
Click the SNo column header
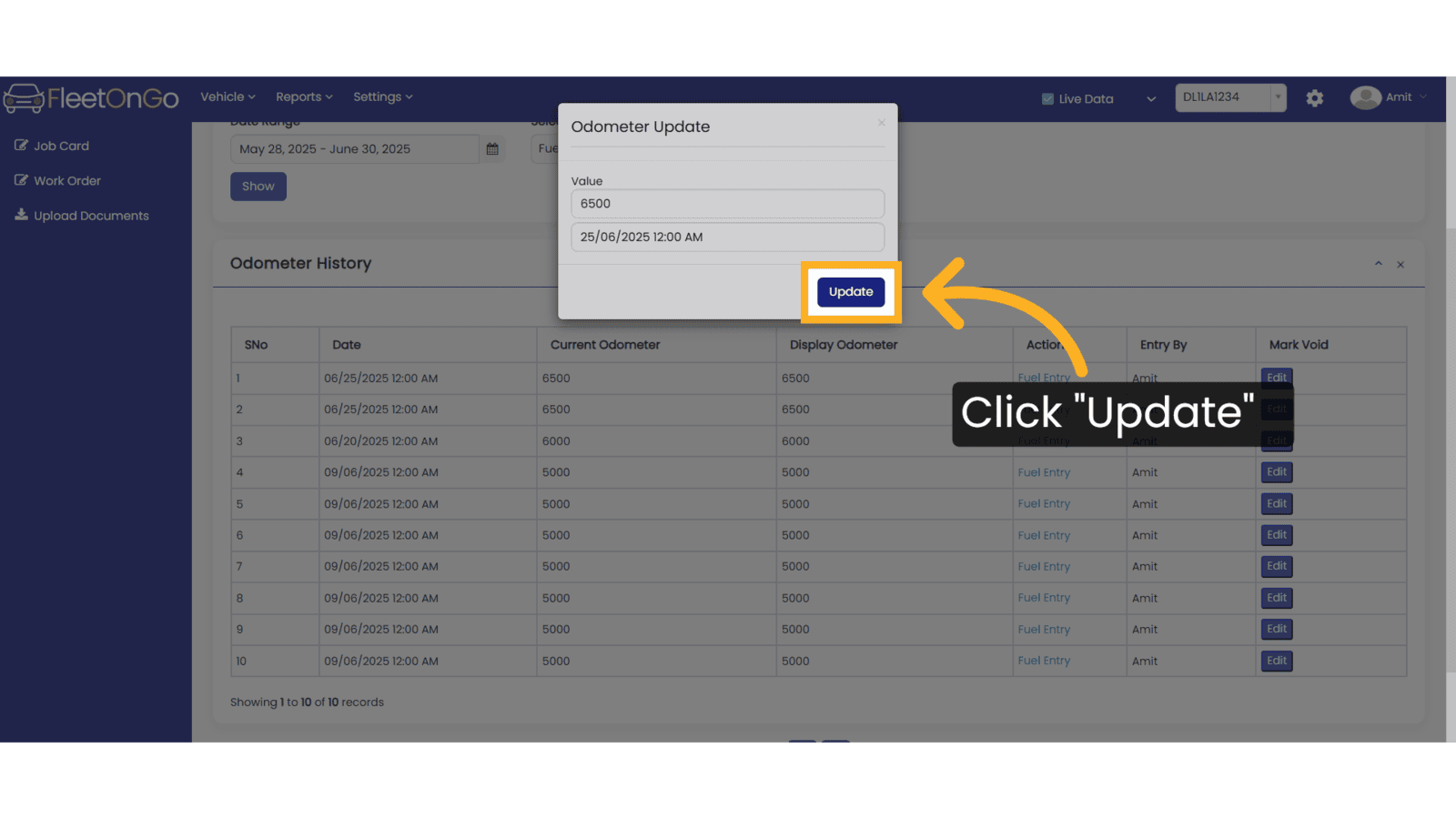pos(275,345)
